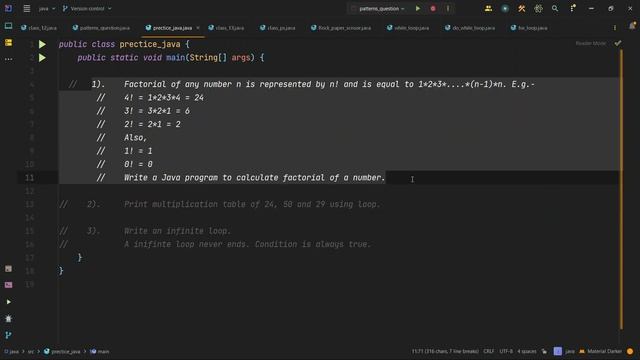This screenshot has height=360, width=640.
Task: Open IDE settings gear icon
Action: [x=538, y=8]
